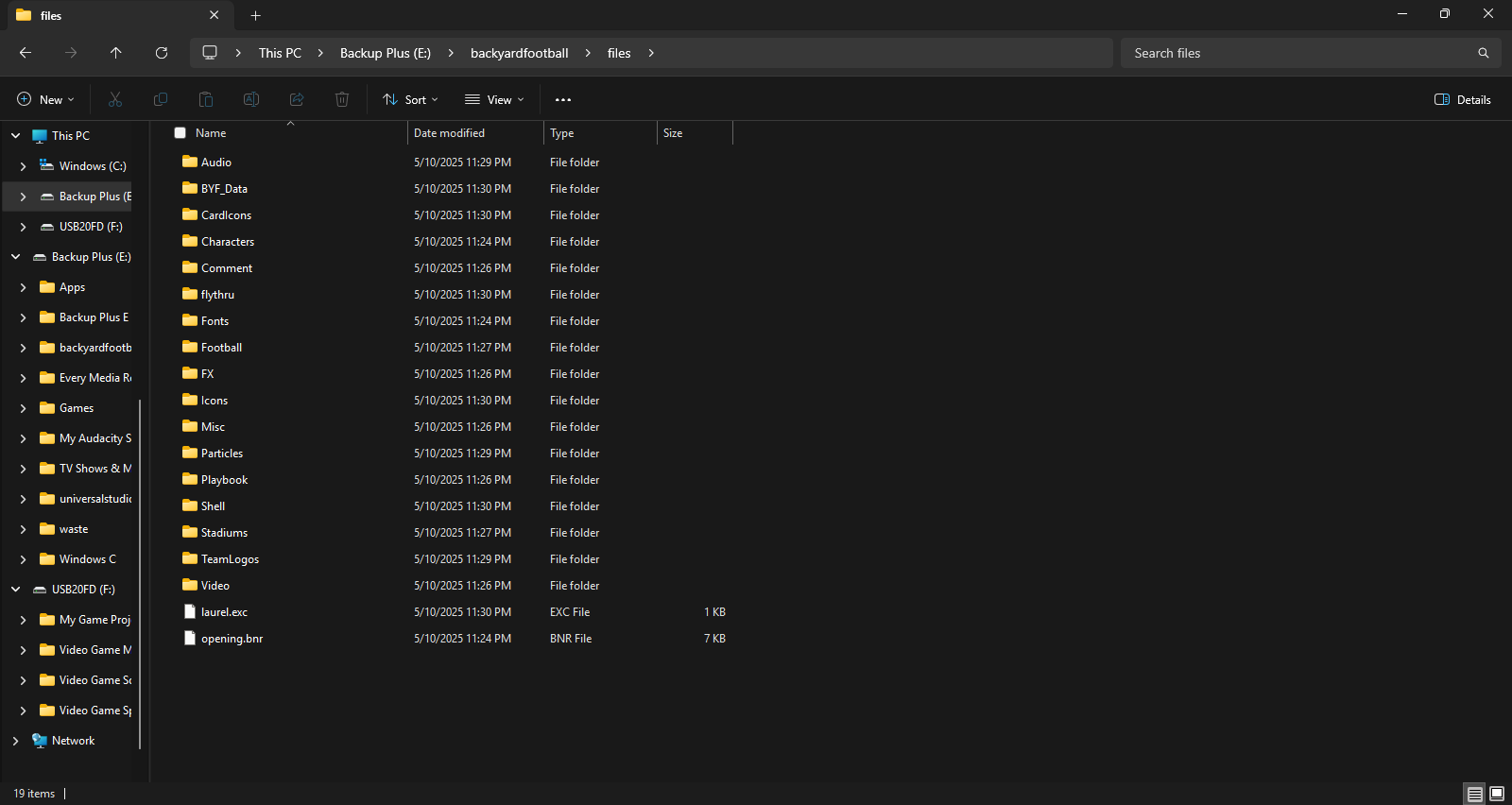Expand chevron after files in address bar

(651, 53)
